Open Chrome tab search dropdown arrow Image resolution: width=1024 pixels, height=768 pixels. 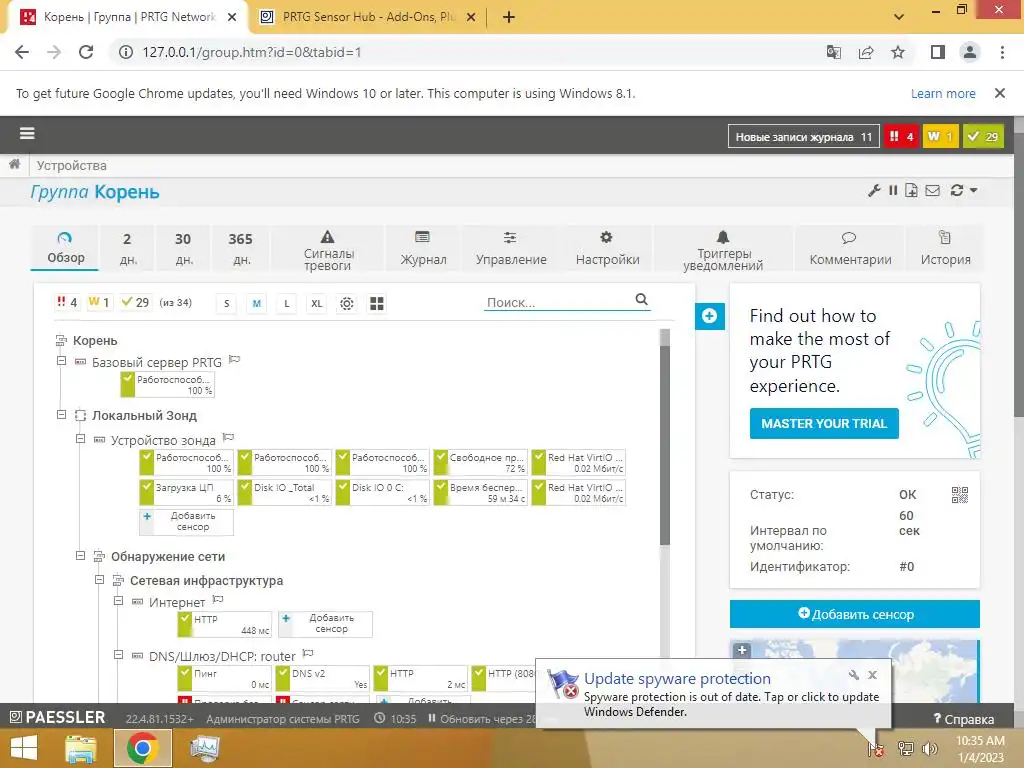point(899,16)
